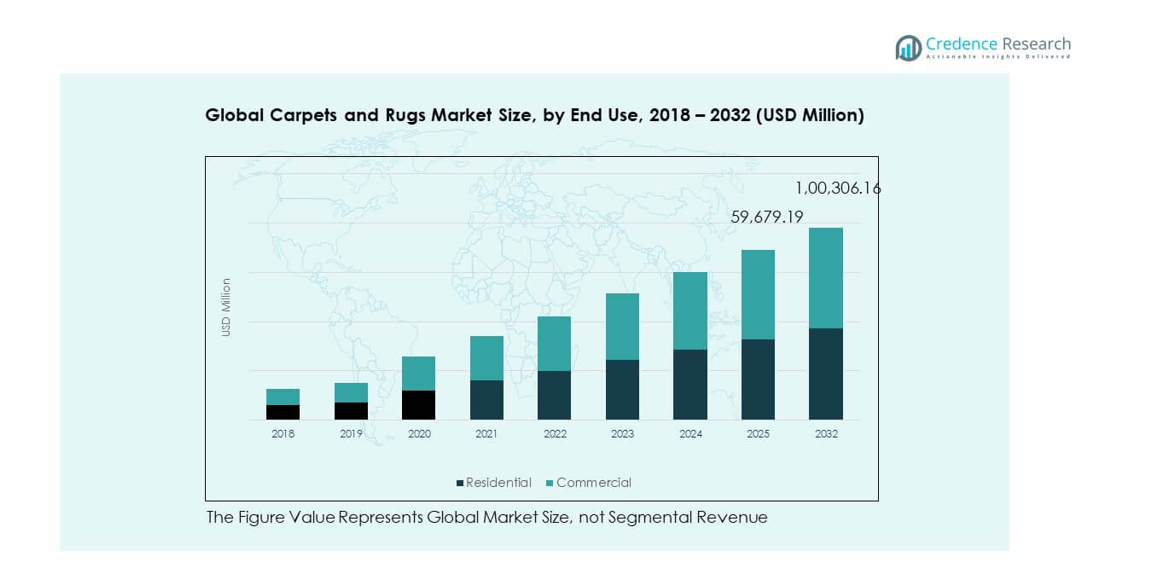
Task: Click the Commercial legend color swatch
Action: pos(550,483)
